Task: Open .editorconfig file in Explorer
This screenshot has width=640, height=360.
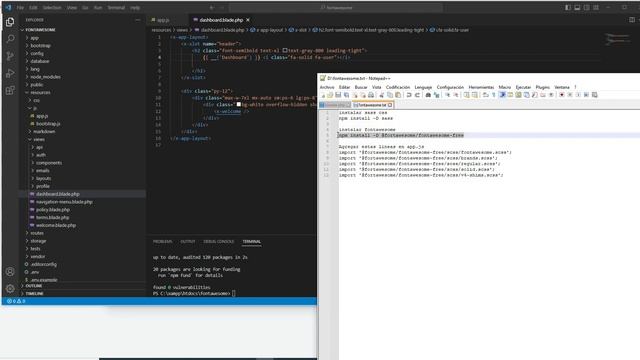Action: [44, 264]
